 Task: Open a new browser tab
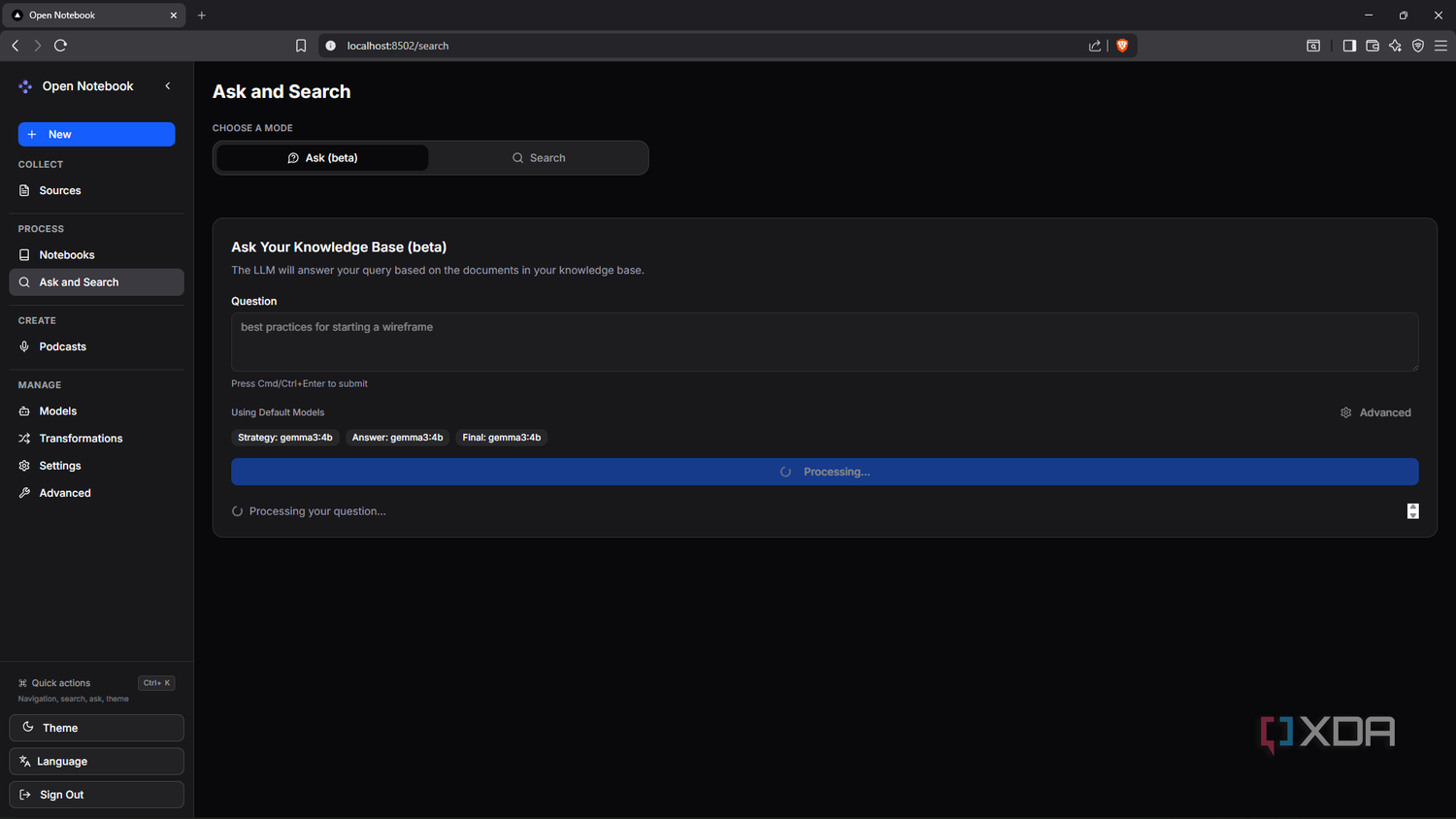[x=202, y=16]
